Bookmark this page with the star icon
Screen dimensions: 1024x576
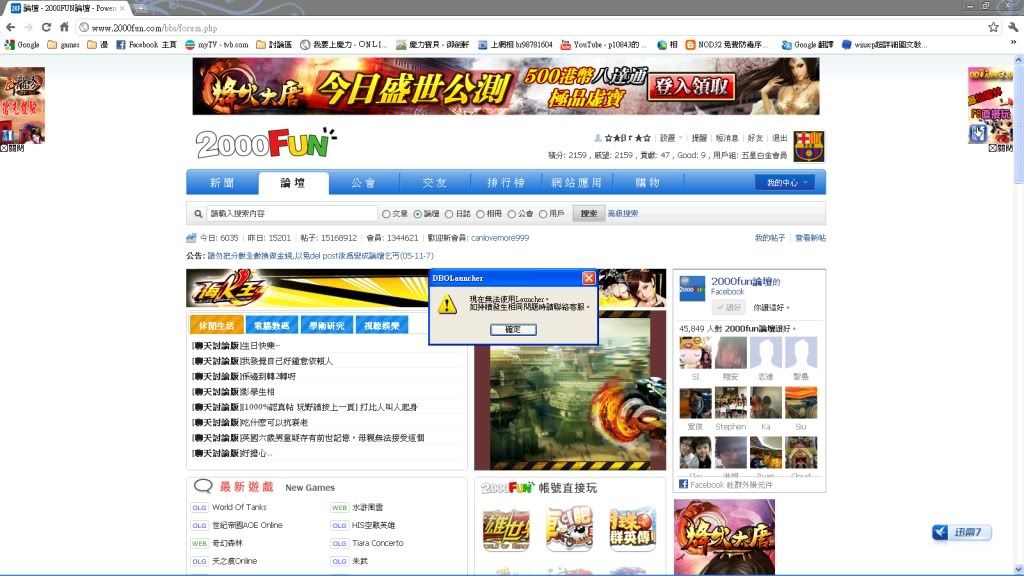tap(993, 27)
